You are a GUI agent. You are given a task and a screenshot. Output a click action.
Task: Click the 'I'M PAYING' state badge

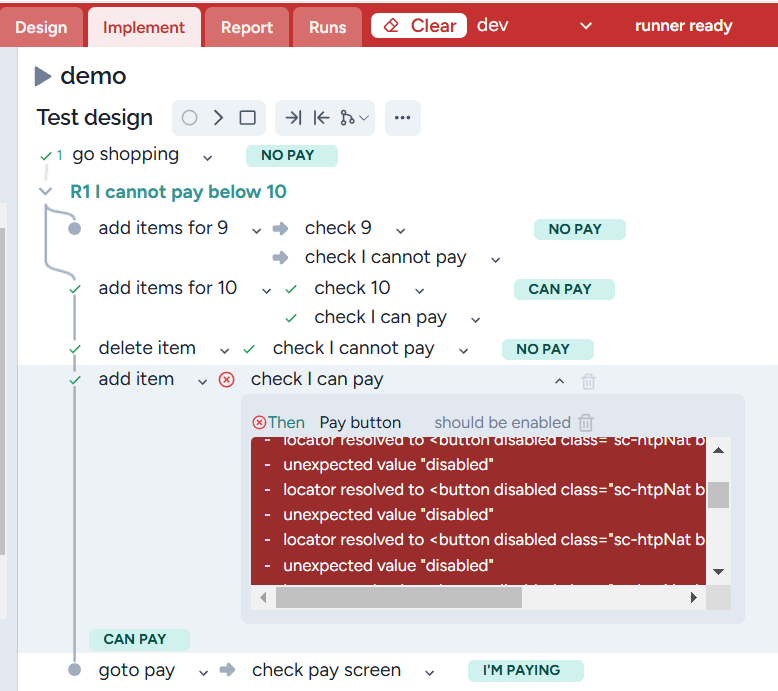tap(520, 670)
